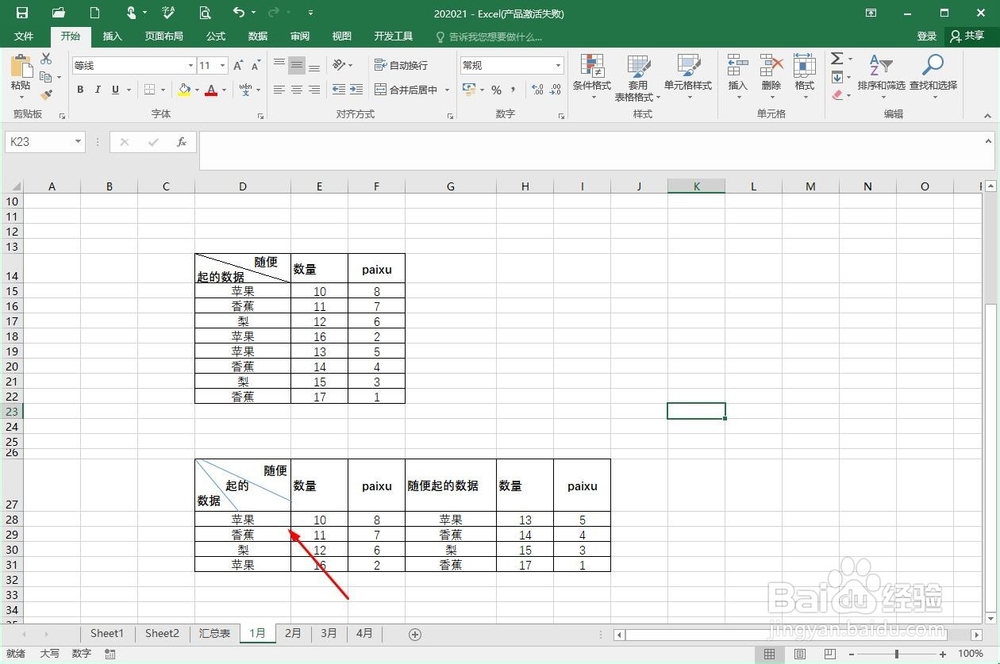Switch to the Page Layout (页面布局) tab

(164, 36)
